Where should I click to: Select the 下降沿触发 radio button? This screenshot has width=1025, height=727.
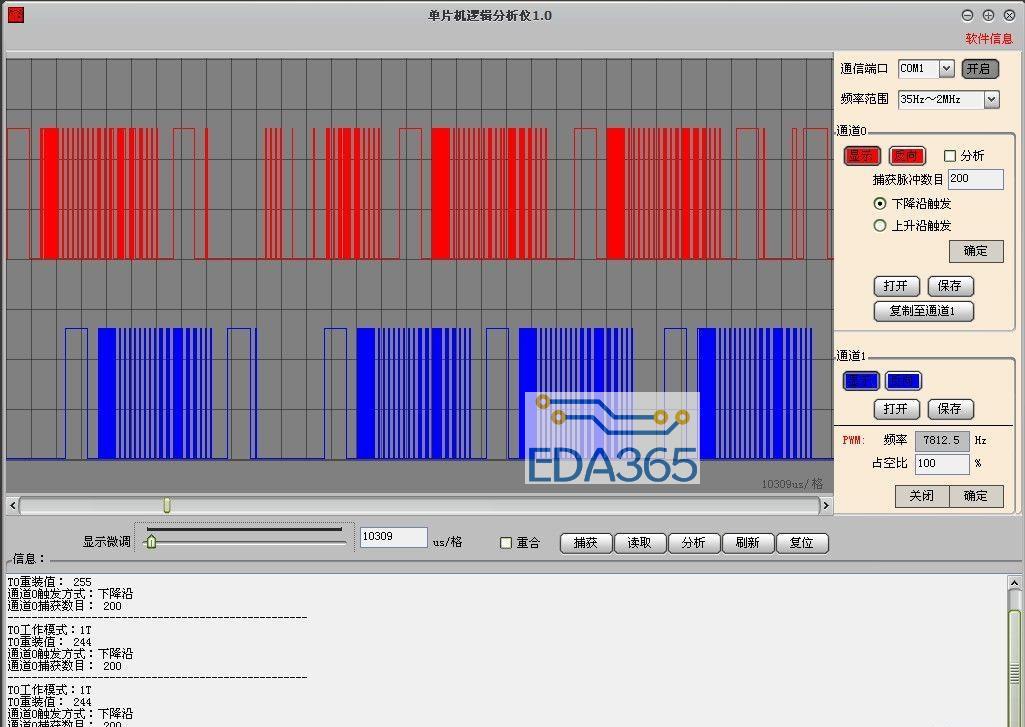pyautogui.click(x=880, y=204)
